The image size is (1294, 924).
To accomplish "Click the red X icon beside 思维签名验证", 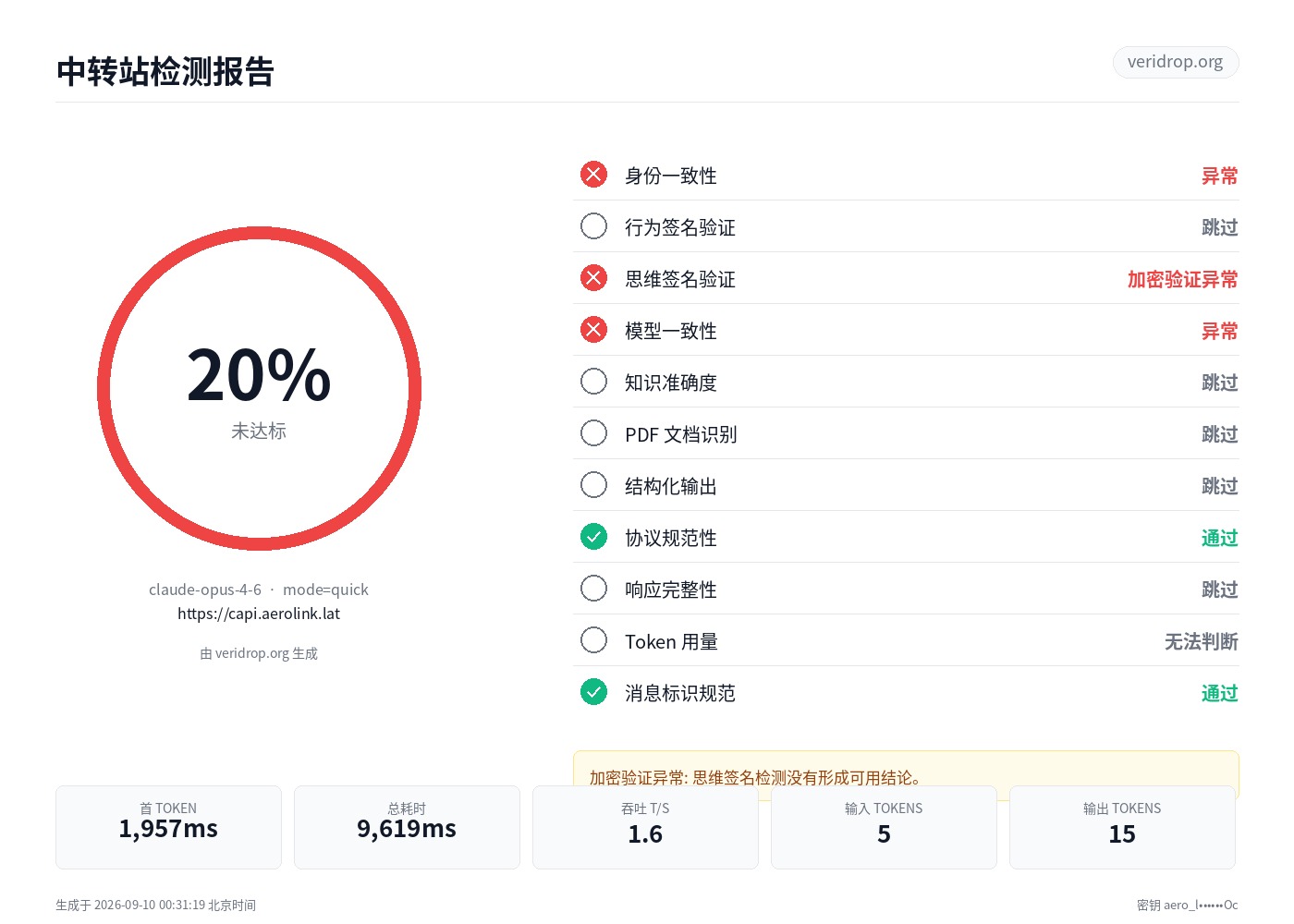I will pyautogui.click(x=593, y=278).
